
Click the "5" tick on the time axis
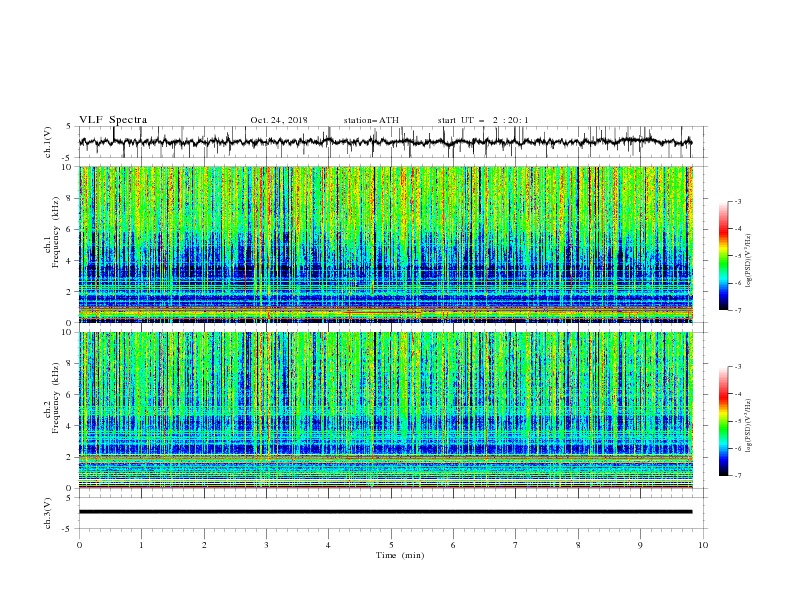[x=391, y=545]
